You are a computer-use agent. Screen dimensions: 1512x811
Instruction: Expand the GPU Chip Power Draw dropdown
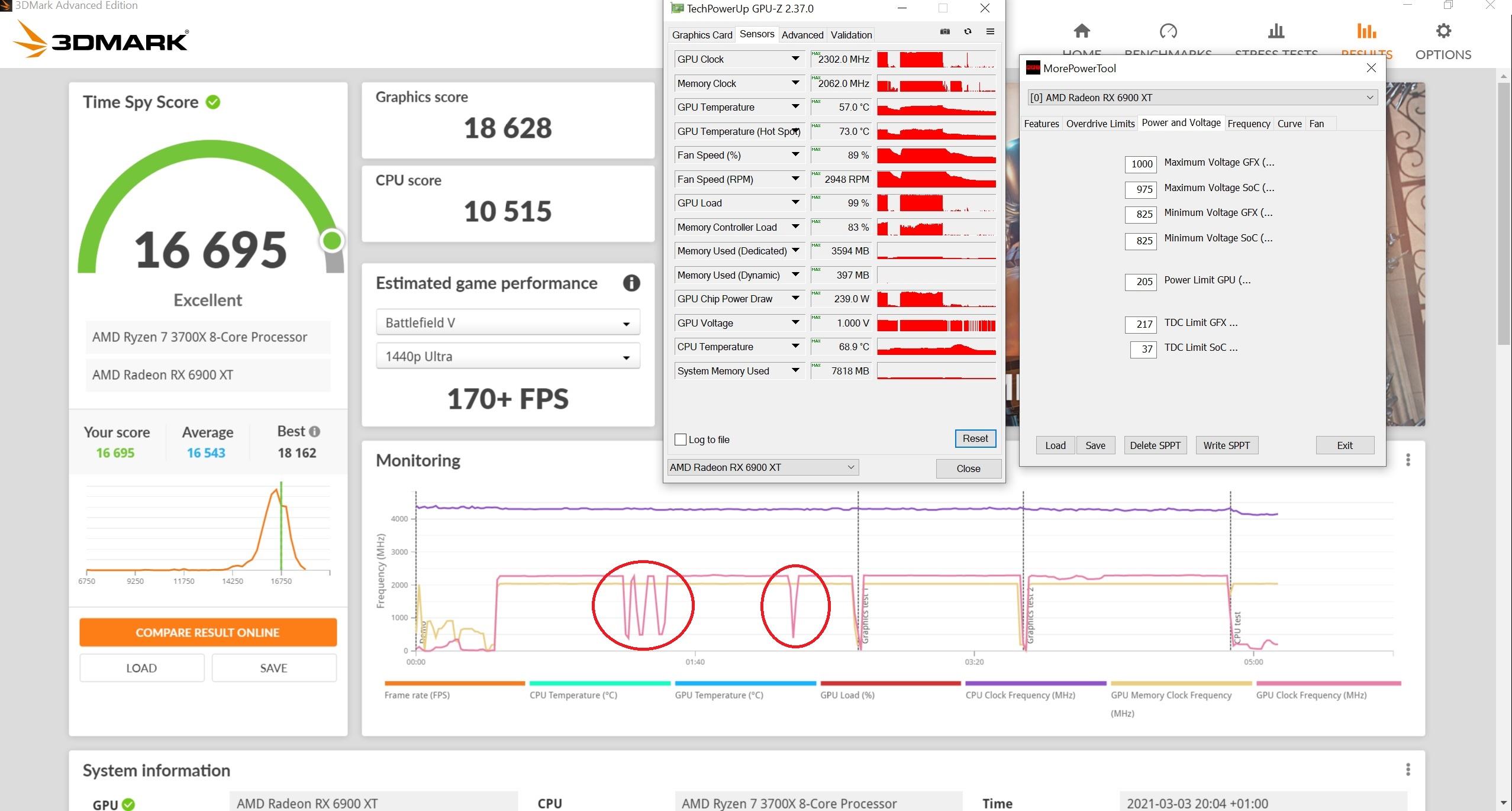[x=795, y=298]
